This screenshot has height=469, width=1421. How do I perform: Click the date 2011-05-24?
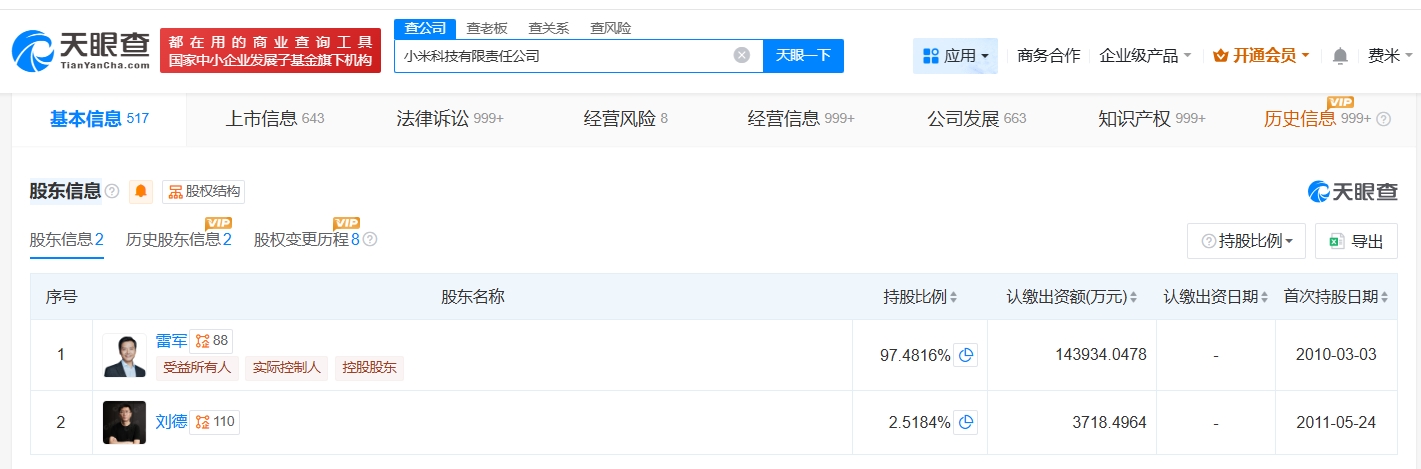(x=1335, y=423)
